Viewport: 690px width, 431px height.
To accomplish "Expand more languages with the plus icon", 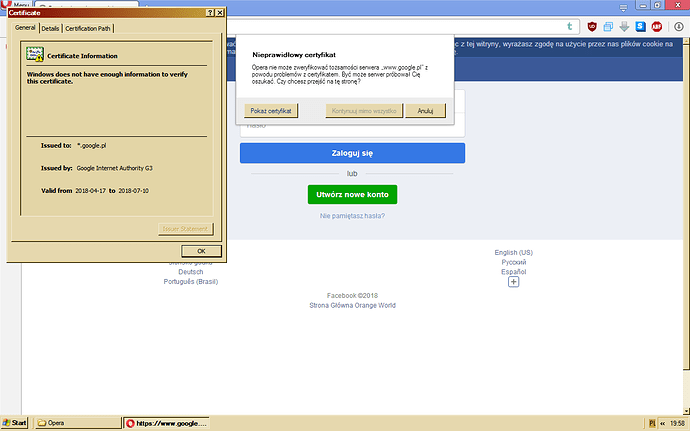I will 514,282.
